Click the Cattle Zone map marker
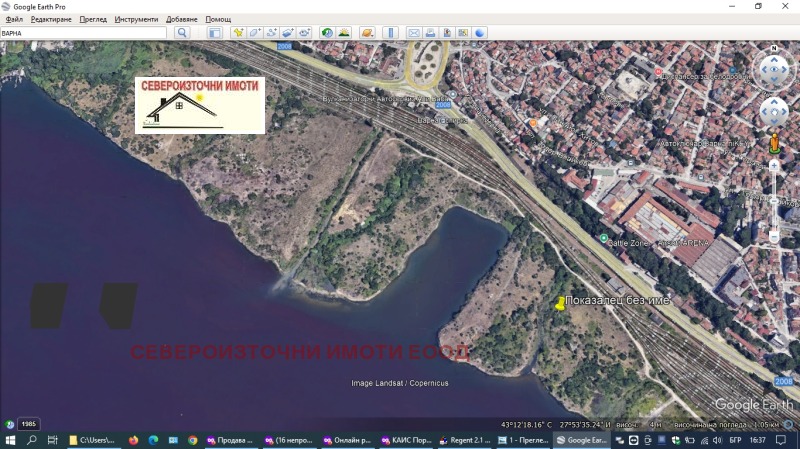 pyautogui.click(x=604, y=238)
